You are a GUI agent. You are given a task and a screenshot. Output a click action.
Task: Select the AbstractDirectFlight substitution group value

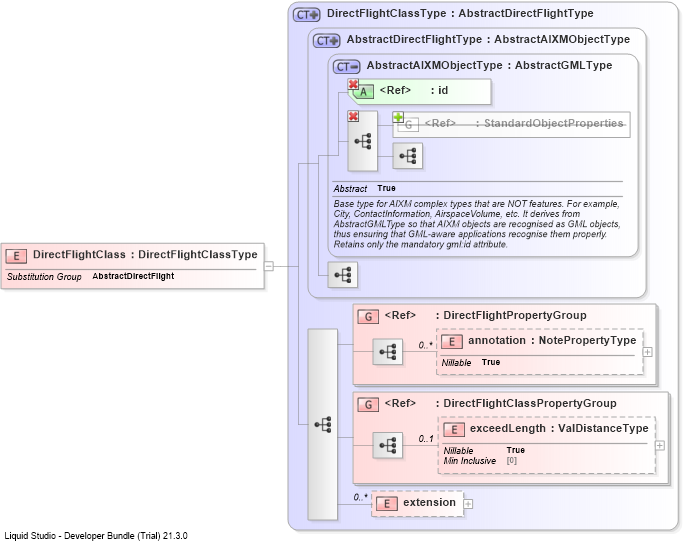click(133, 276)
